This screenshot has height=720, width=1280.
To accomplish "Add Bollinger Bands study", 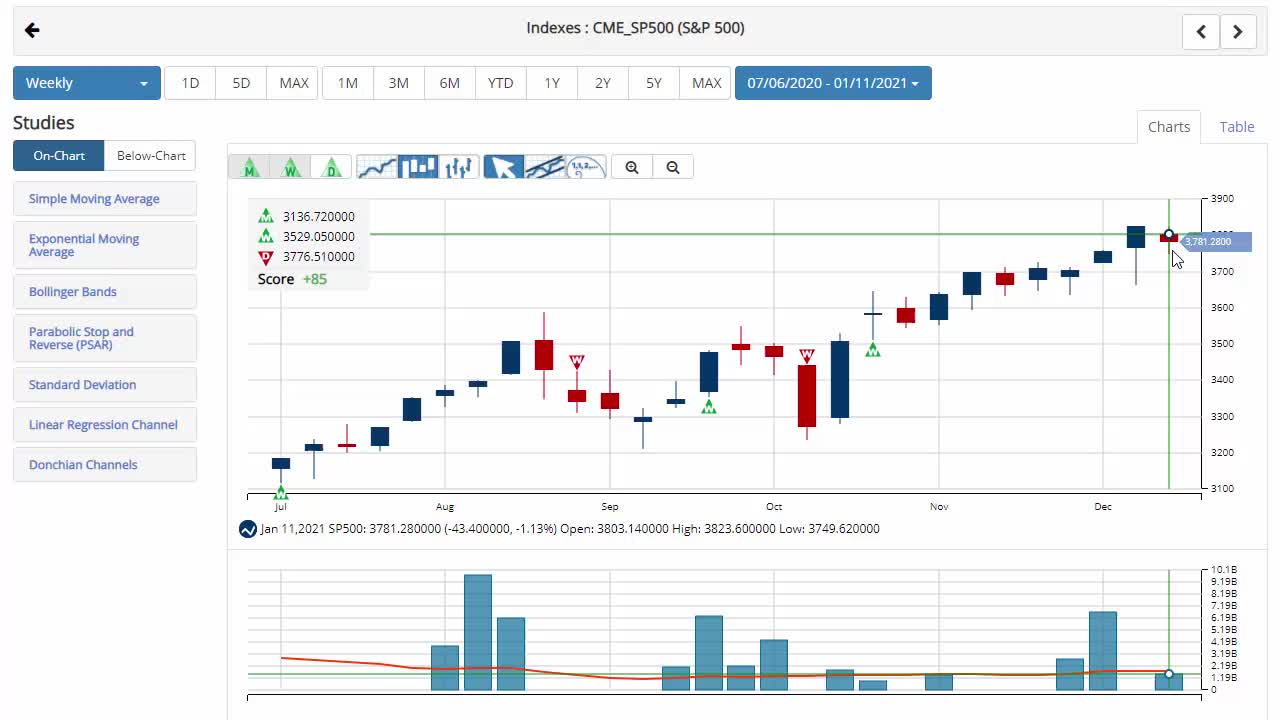I will click(x=105, y=292).
